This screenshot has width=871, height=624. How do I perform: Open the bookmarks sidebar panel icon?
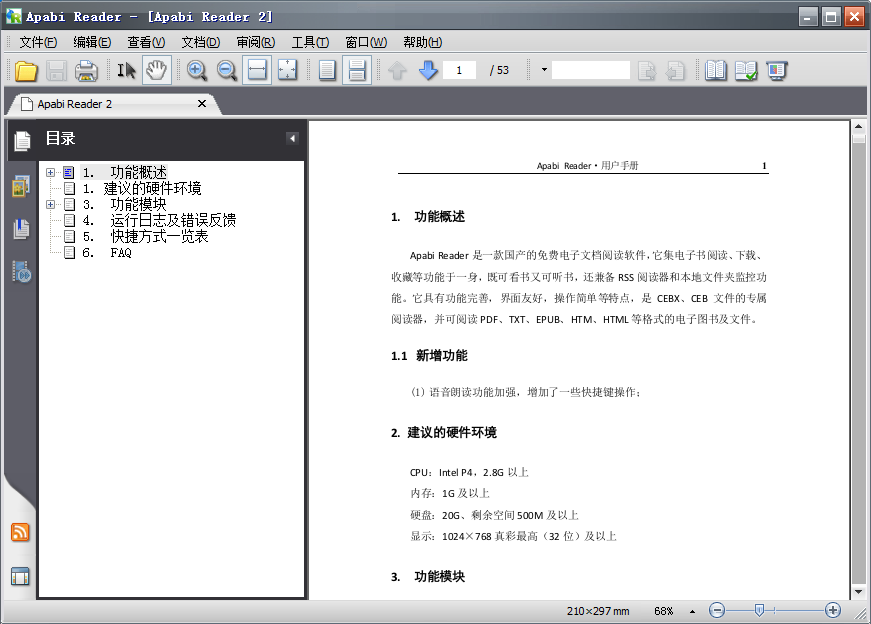tap(21, 229)
